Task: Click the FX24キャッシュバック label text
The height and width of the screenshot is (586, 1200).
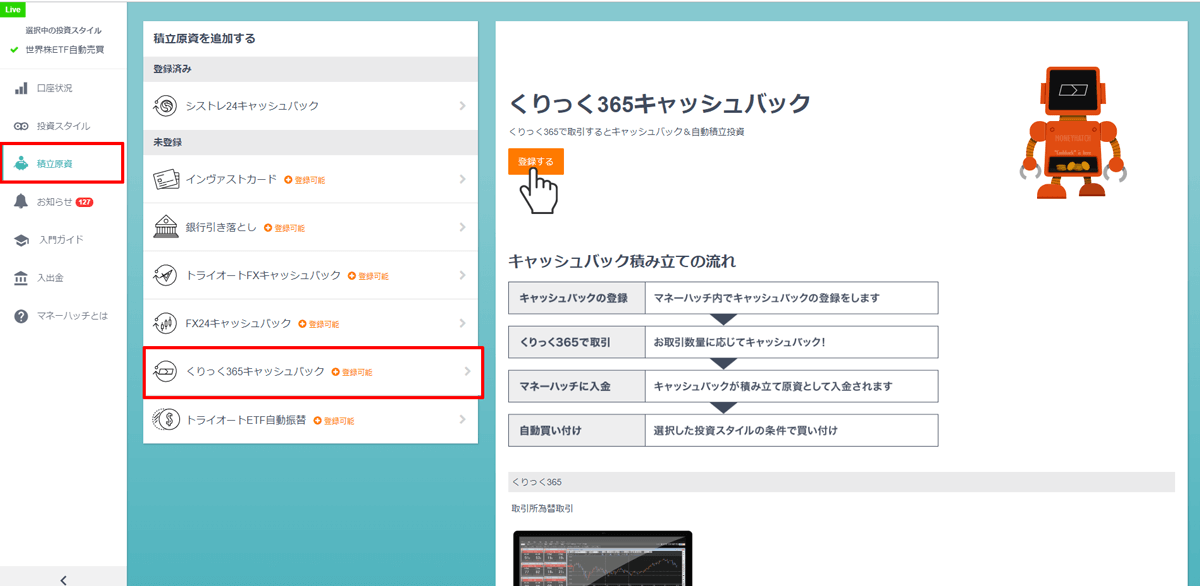Action: (x=238, y=323)
